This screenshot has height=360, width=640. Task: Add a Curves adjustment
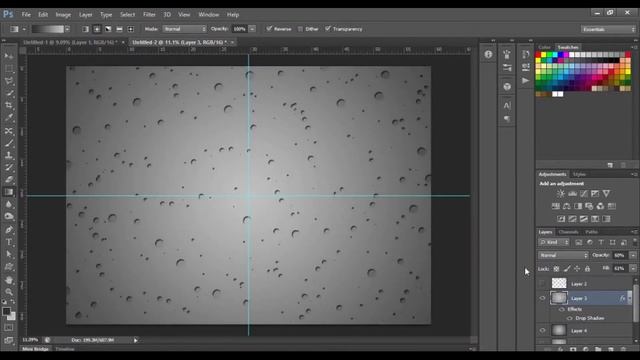tap(584, 193)
